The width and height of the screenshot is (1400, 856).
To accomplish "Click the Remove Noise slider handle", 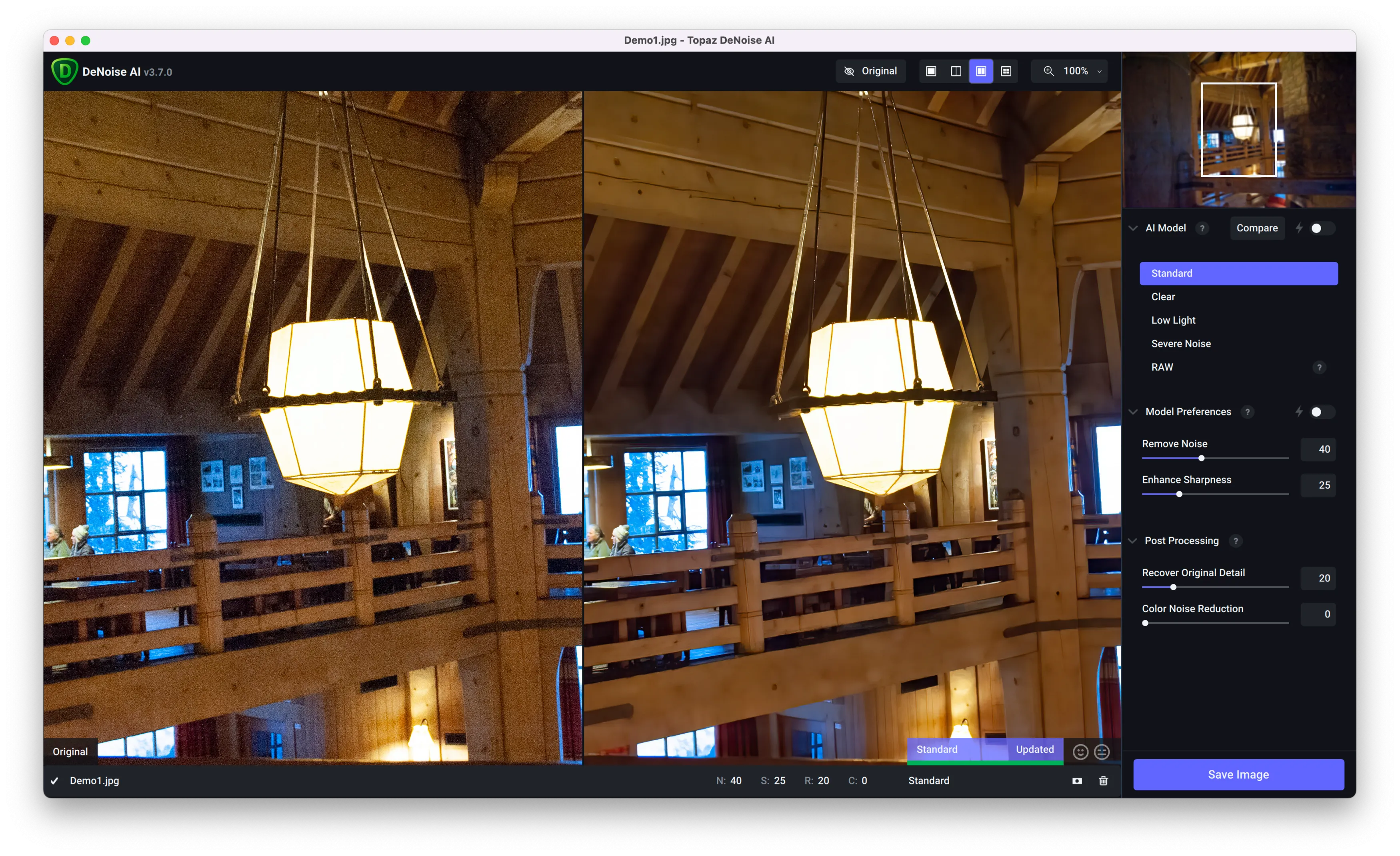I will pos(1201,458).
